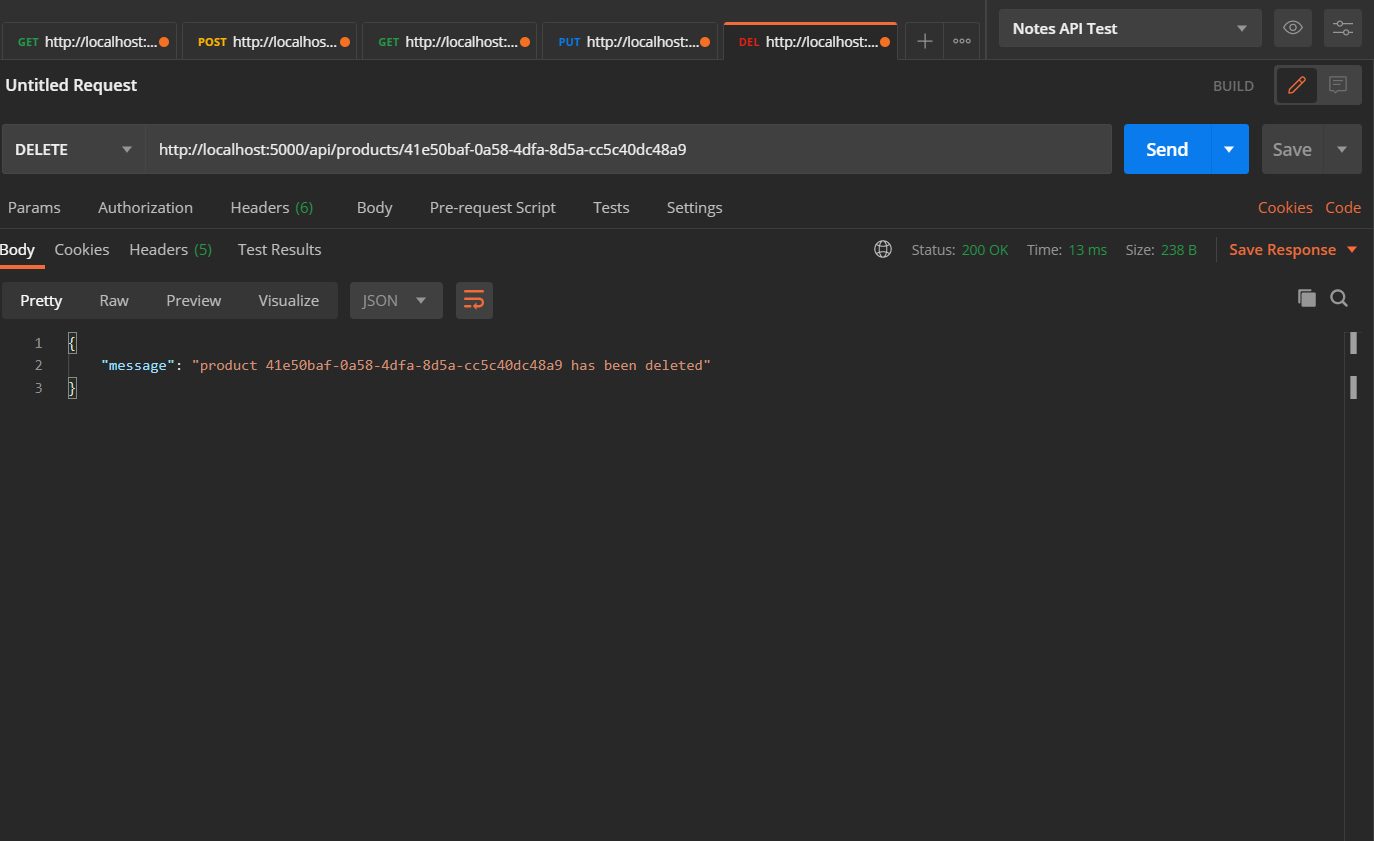Open the orange Cookies link beside Code
The image size is (1374, 841).
point(1285,208)
